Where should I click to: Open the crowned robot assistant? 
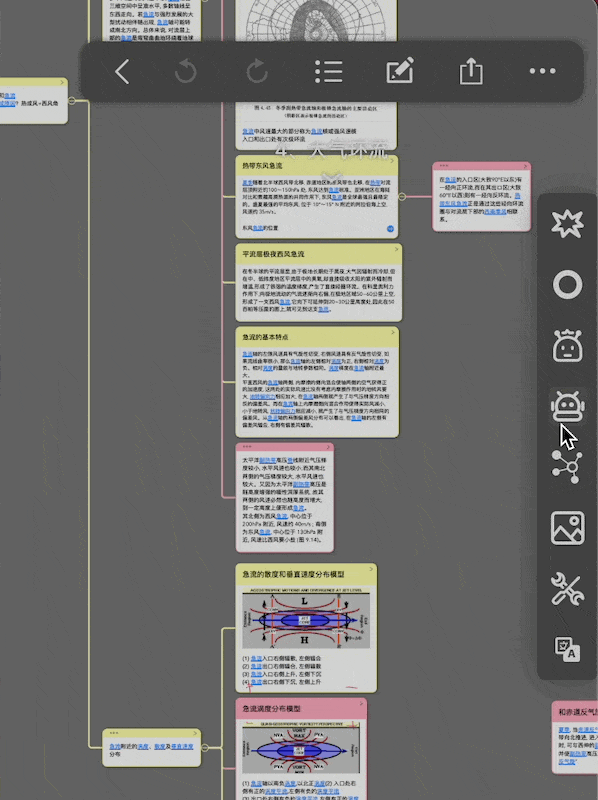567,345
